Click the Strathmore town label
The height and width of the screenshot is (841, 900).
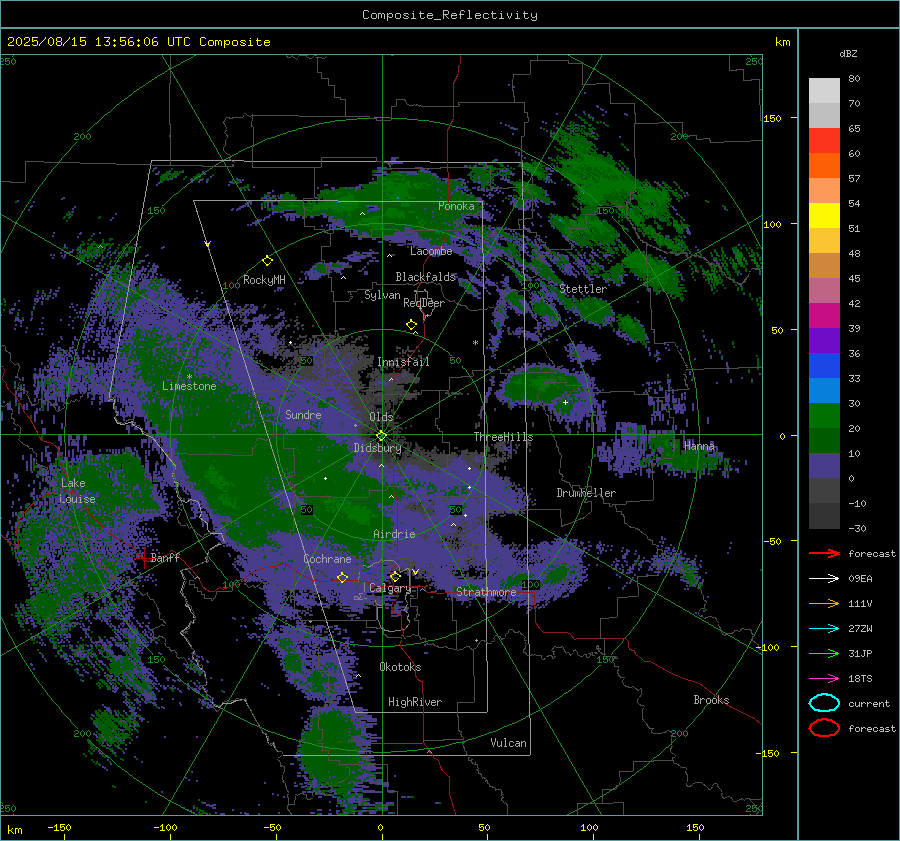point(486,592)
